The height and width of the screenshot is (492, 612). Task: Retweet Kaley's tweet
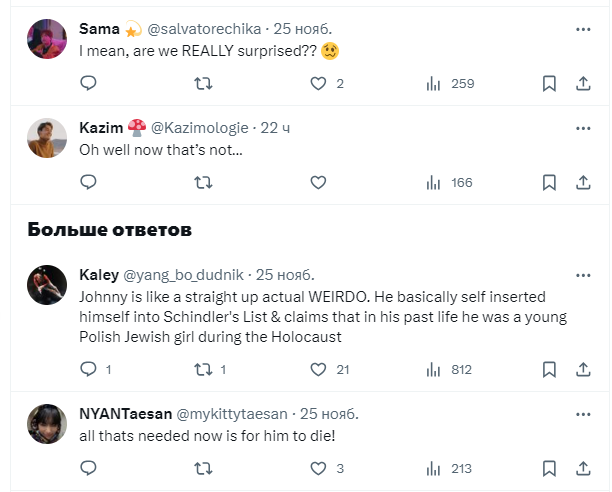click(203, 369)
